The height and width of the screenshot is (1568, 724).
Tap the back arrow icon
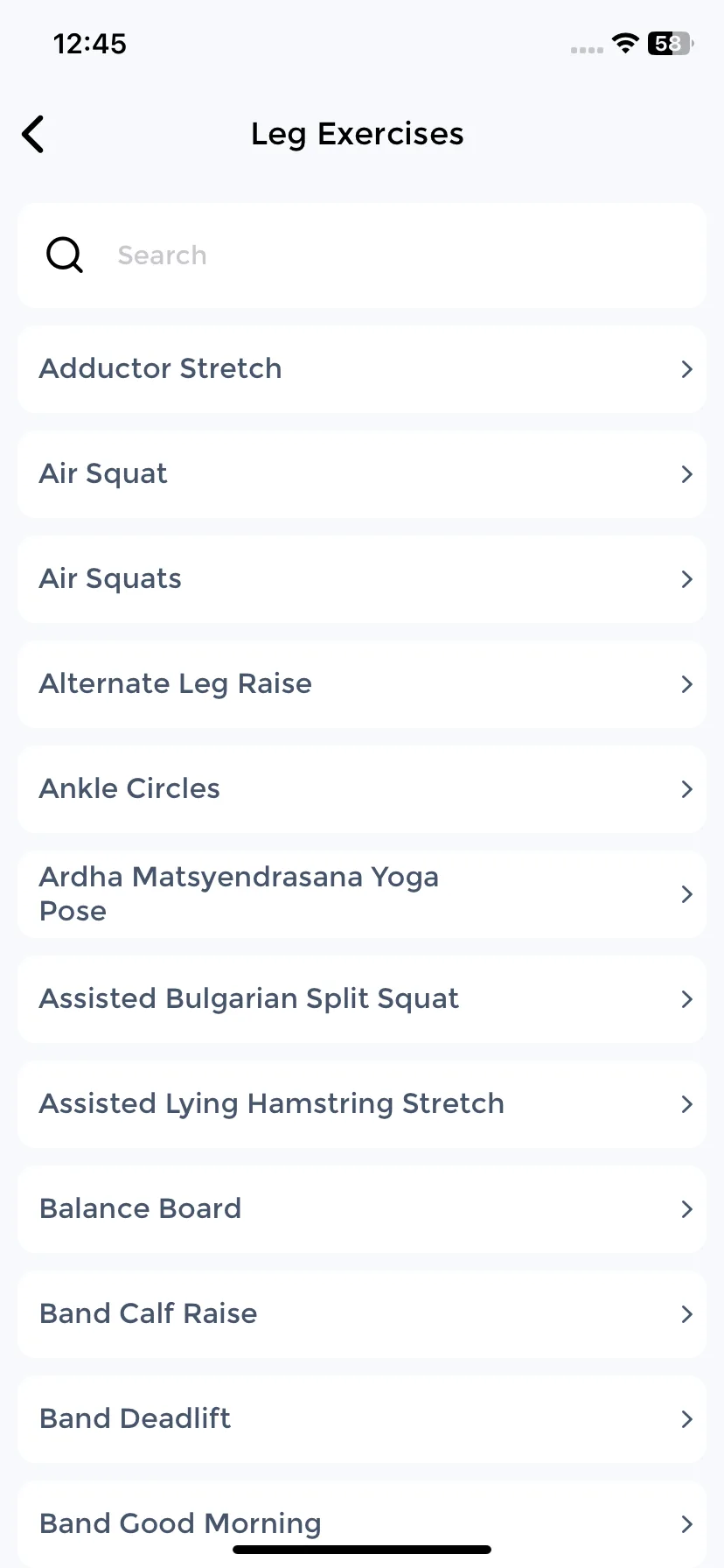point(33,134)
